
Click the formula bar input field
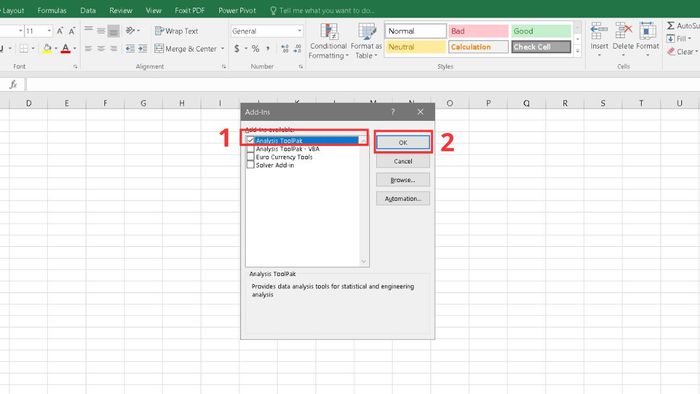point(362,84)
